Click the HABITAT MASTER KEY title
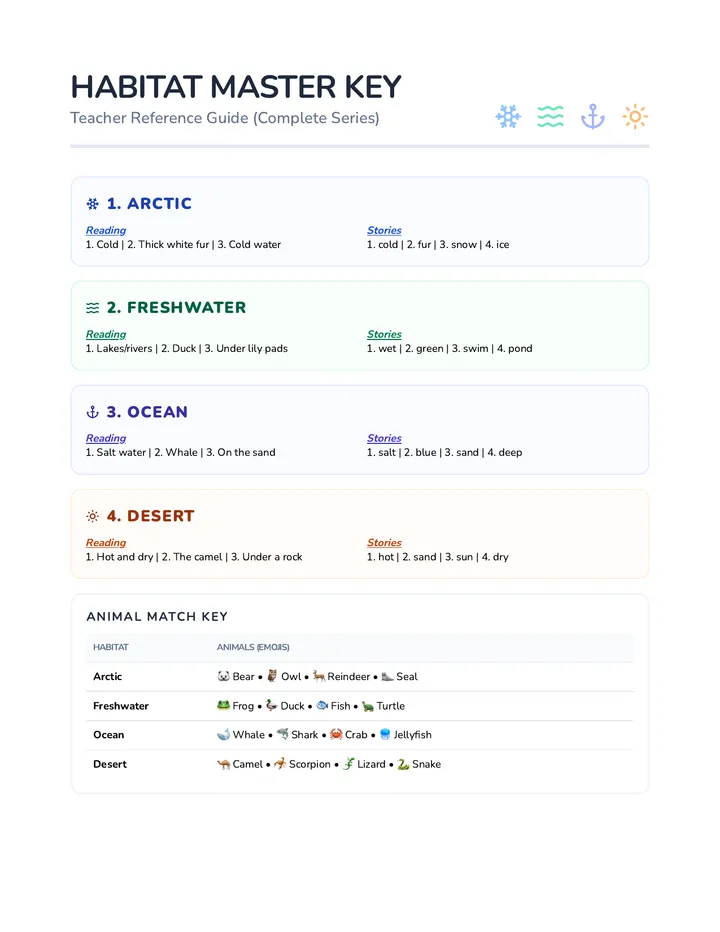The width and height of the screenshot is (720, 932). pyautogui.click(x=236, y=87)
